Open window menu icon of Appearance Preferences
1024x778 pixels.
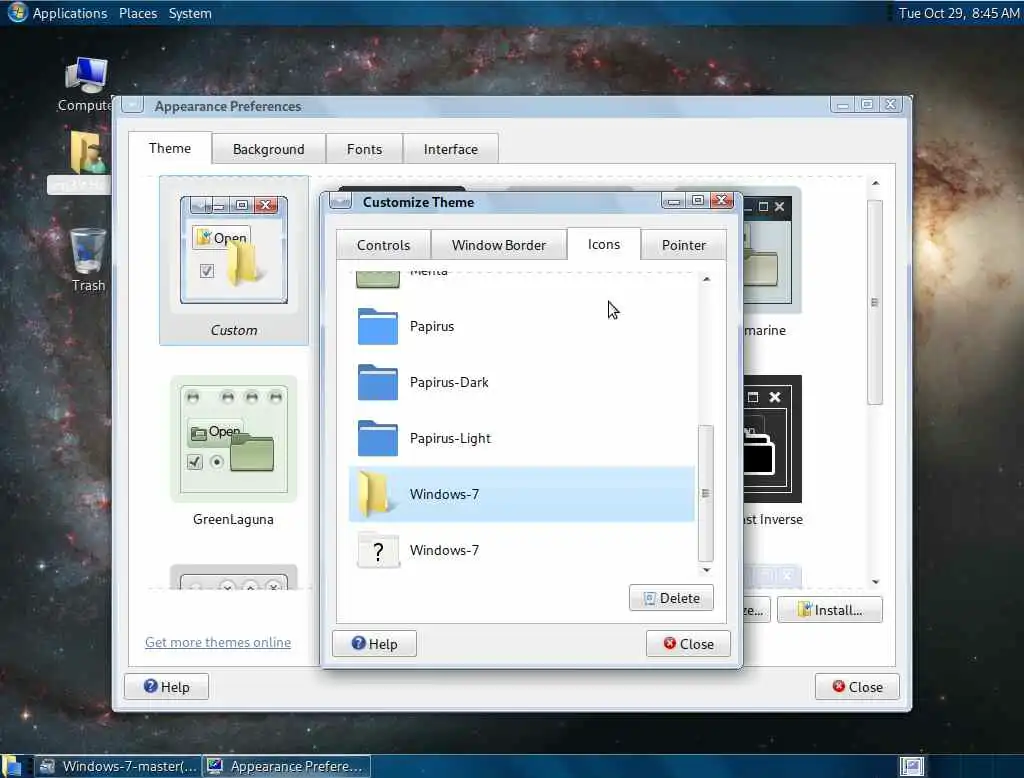(x=133, y=105)
